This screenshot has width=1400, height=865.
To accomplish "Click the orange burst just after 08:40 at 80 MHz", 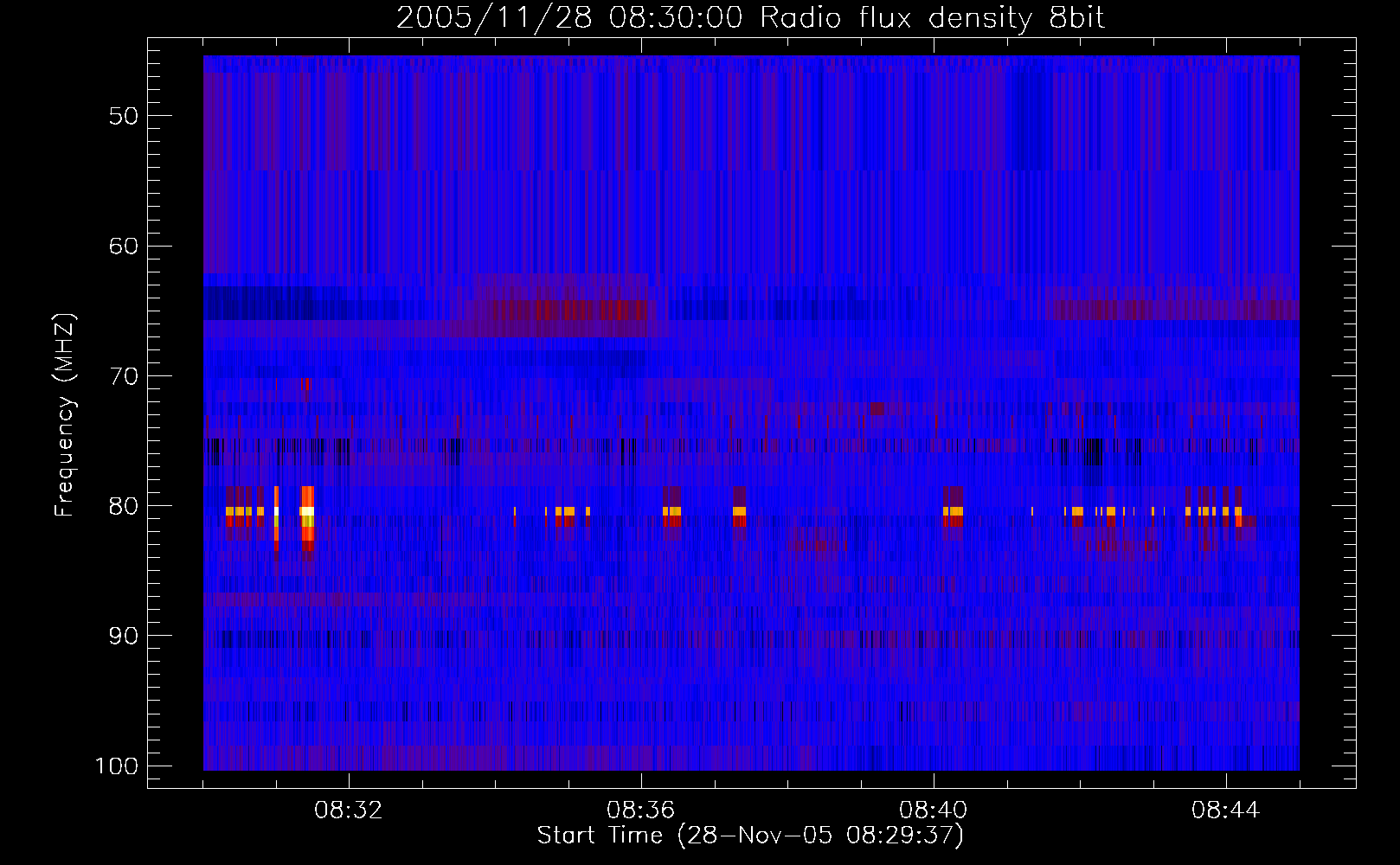I will point(953,511).
